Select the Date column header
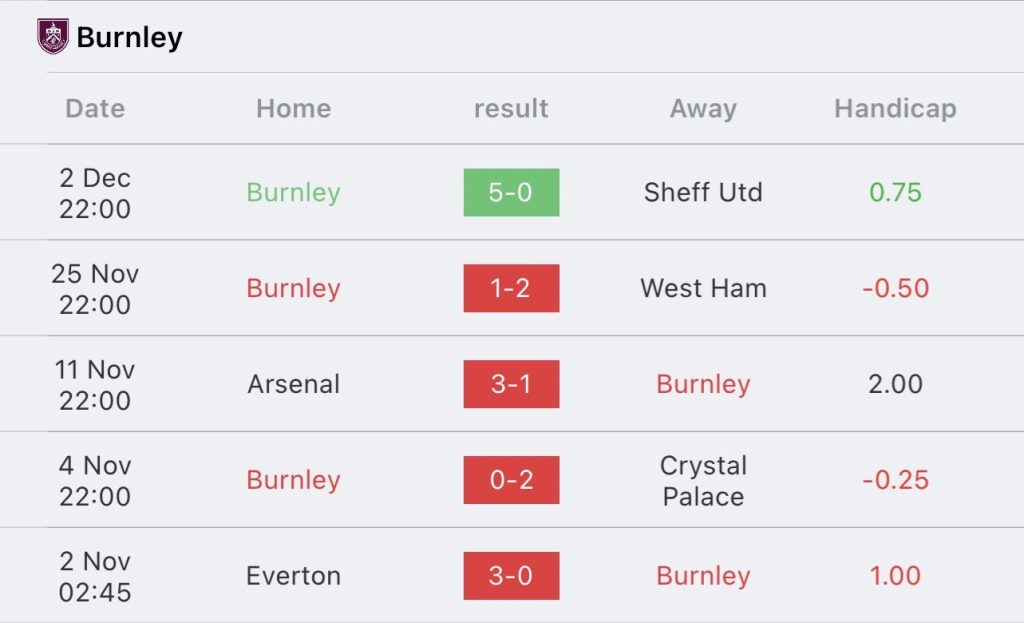The image size is (1024, 623). 95,108
